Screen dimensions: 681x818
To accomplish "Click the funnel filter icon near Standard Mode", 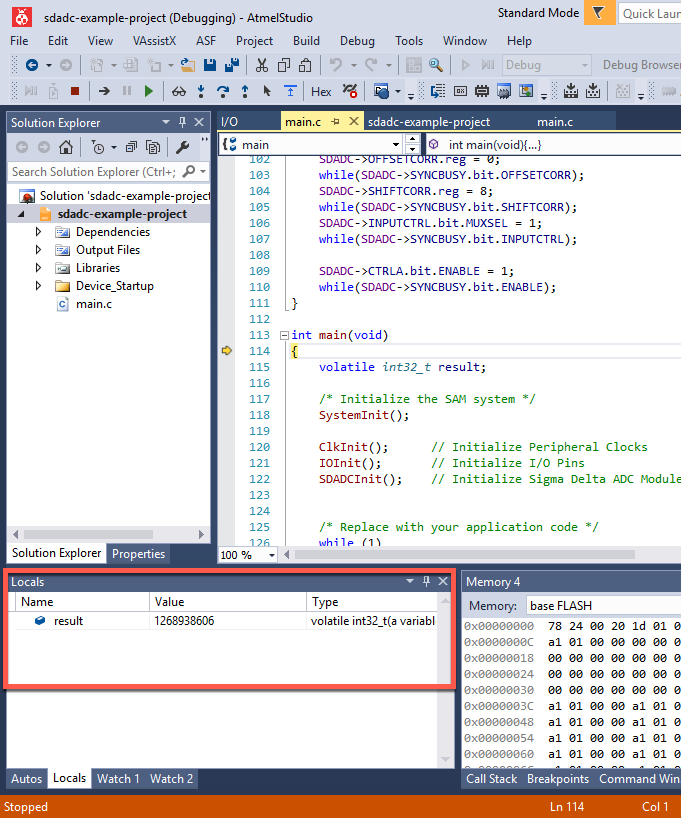I will pyautogui.click(x=599, y=13).
